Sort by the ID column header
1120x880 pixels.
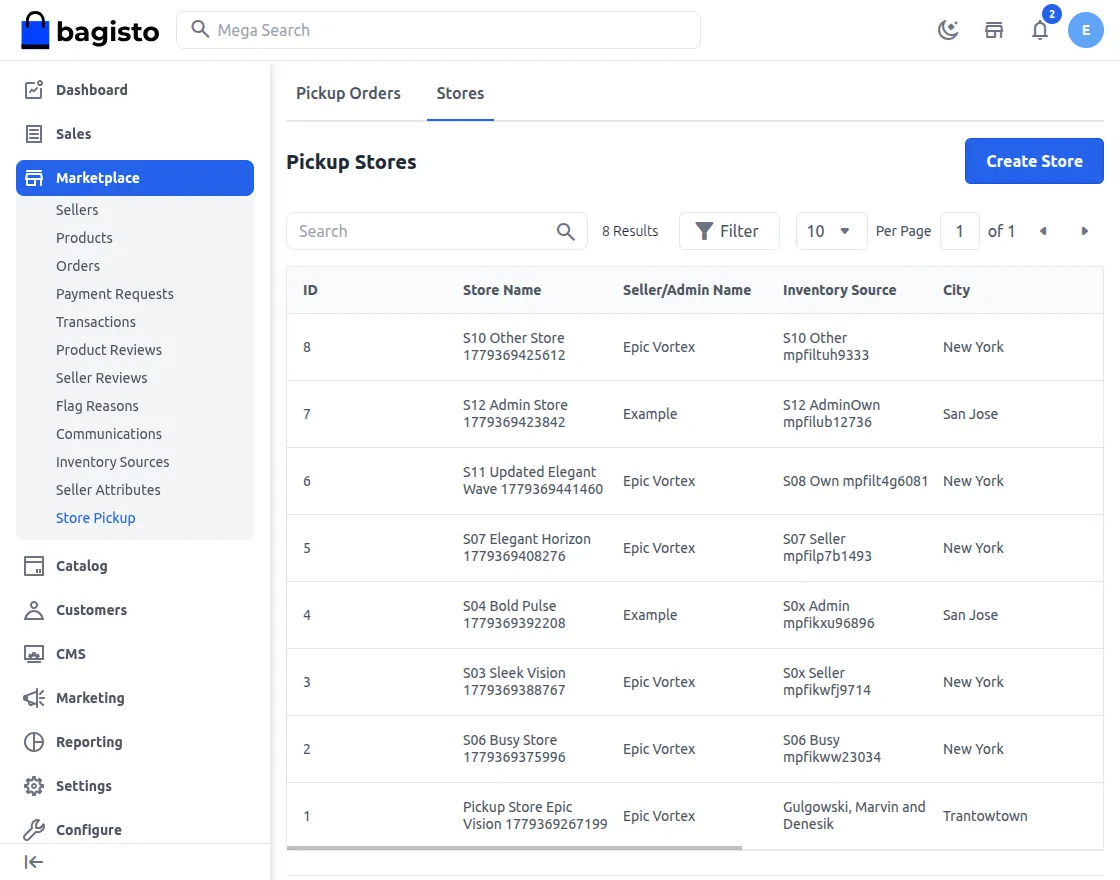(x=310, y=290)
